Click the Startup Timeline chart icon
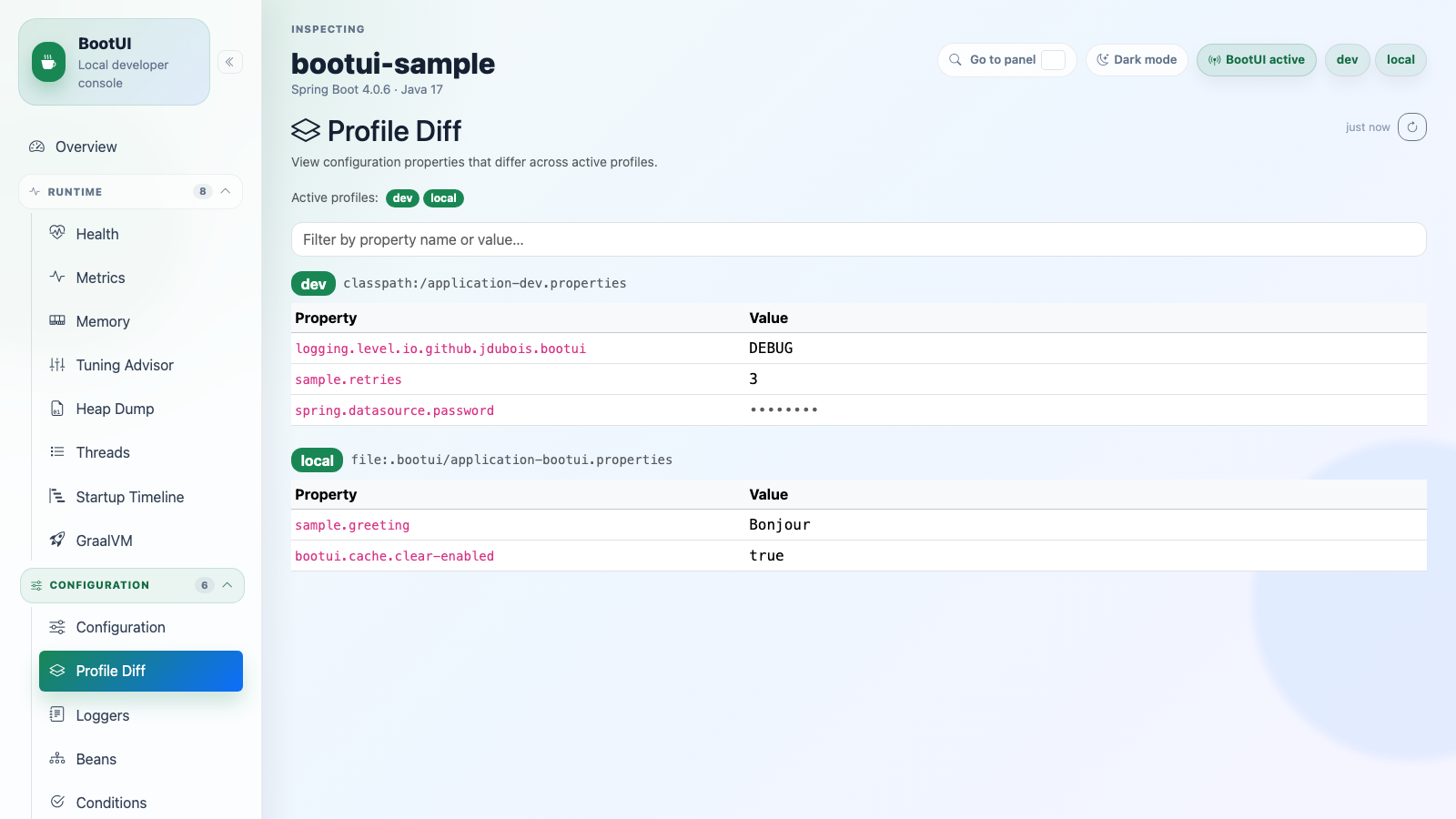 tap(57, 496)
